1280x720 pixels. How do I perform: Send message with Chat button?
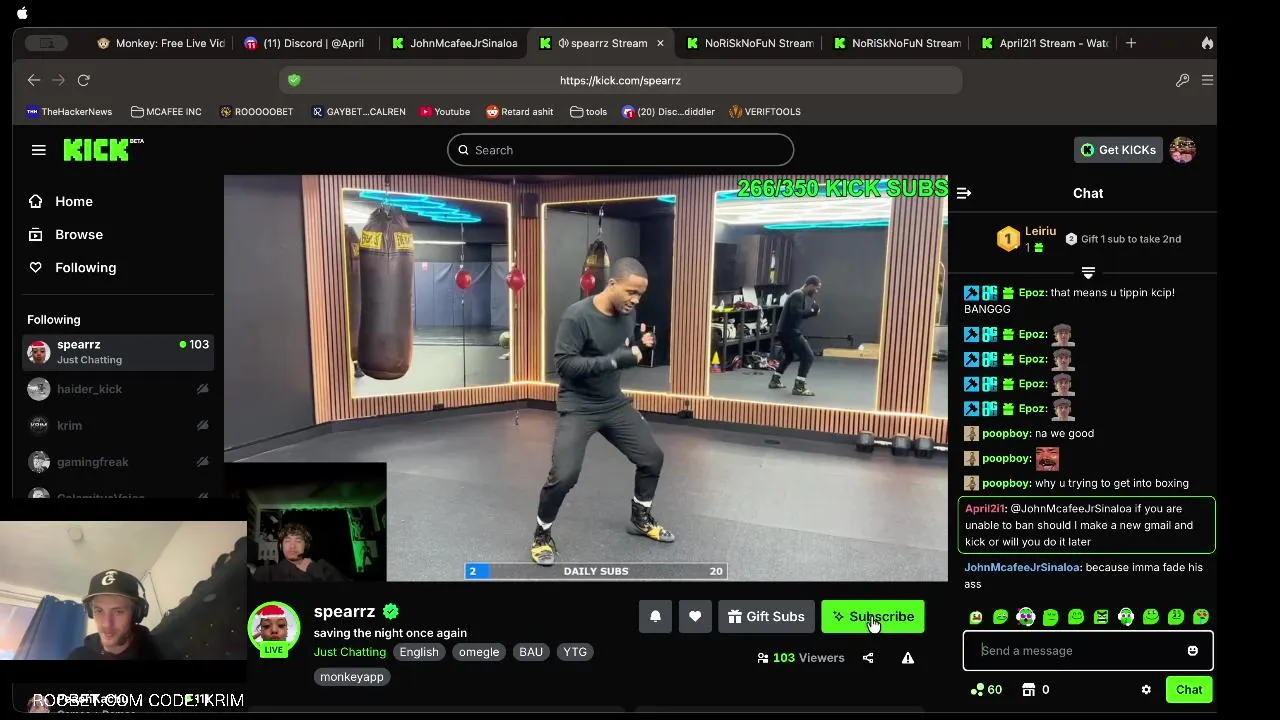1189,690
